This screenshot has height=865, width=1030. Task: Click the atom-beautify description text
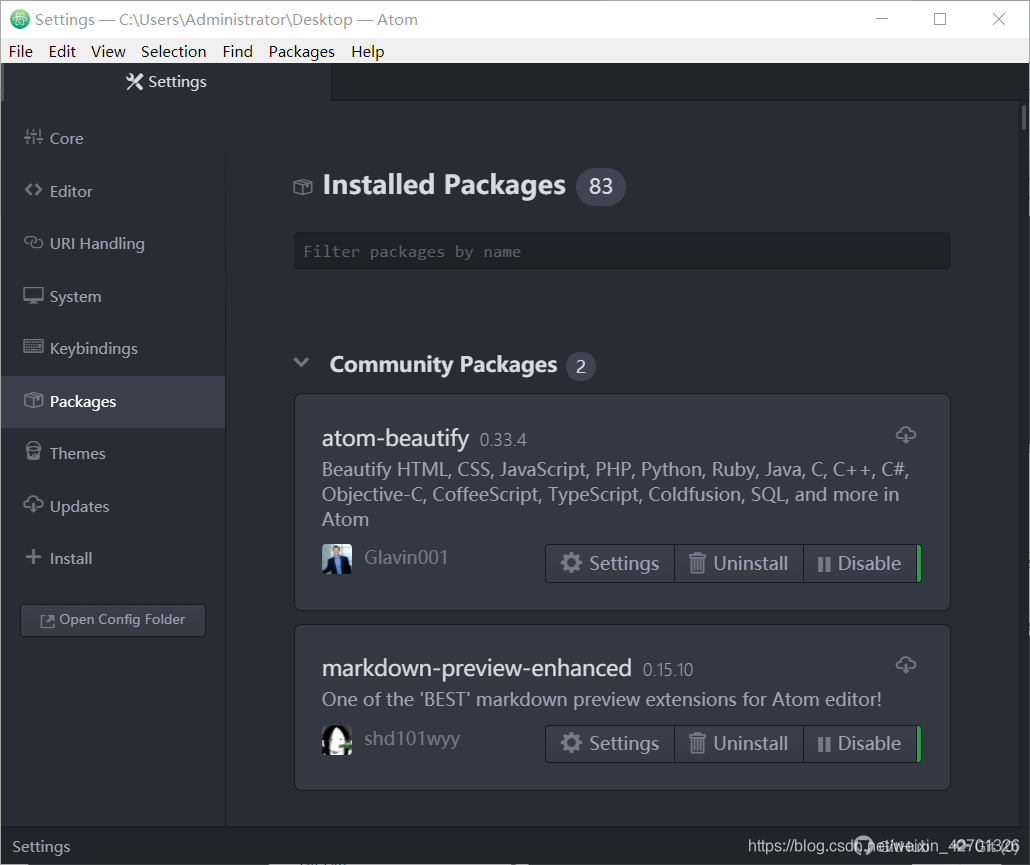(x=616, y=495)
